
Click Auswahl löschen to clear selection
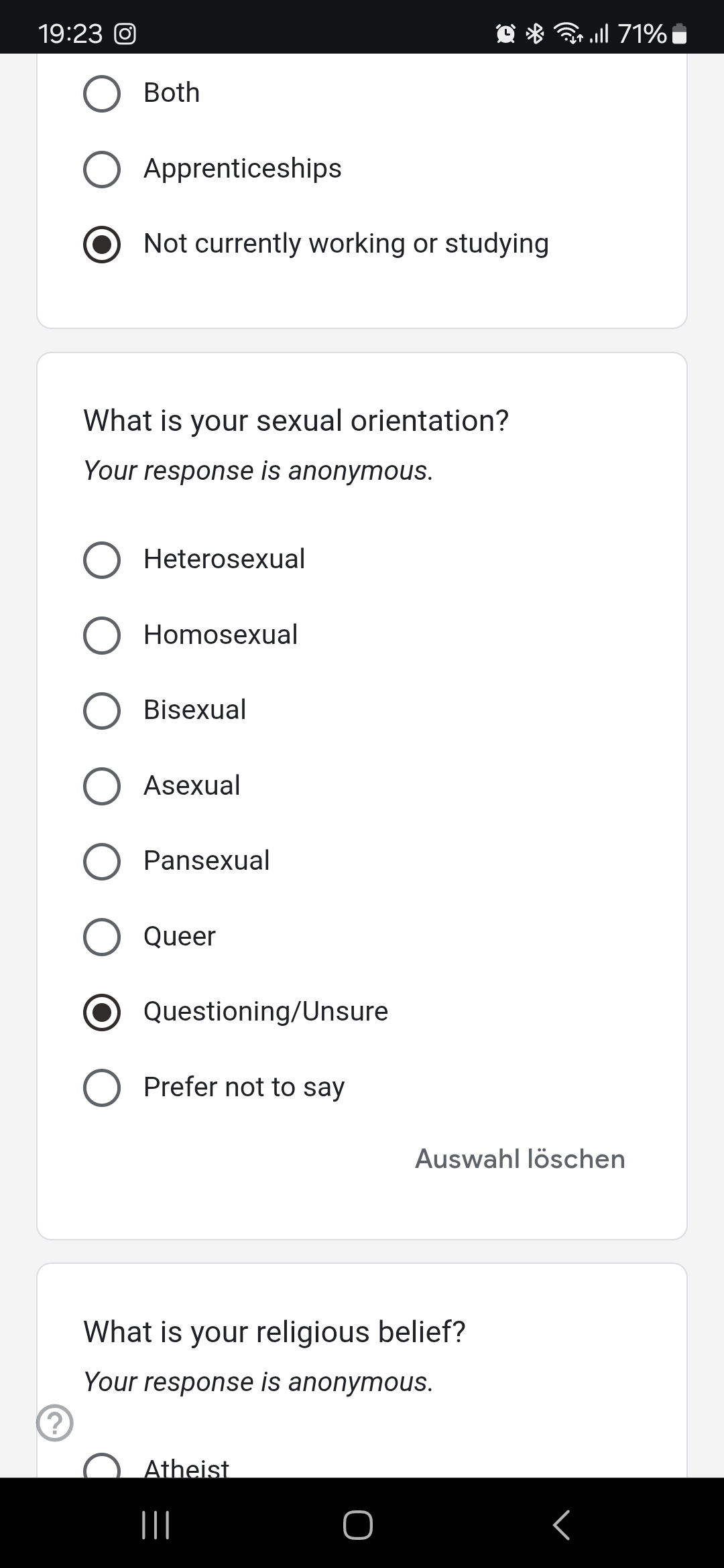click(x=520, y=1159)
